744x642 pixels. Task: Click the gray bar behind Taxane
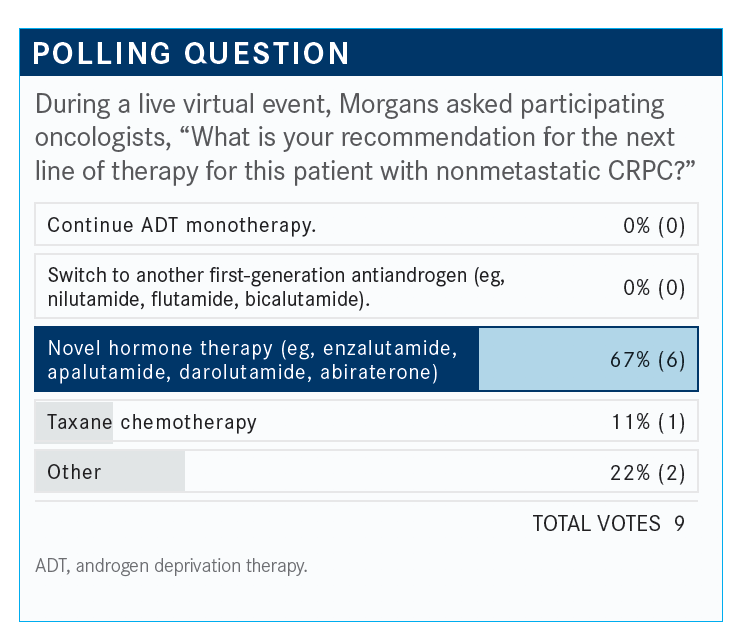(x=74, y=422)
